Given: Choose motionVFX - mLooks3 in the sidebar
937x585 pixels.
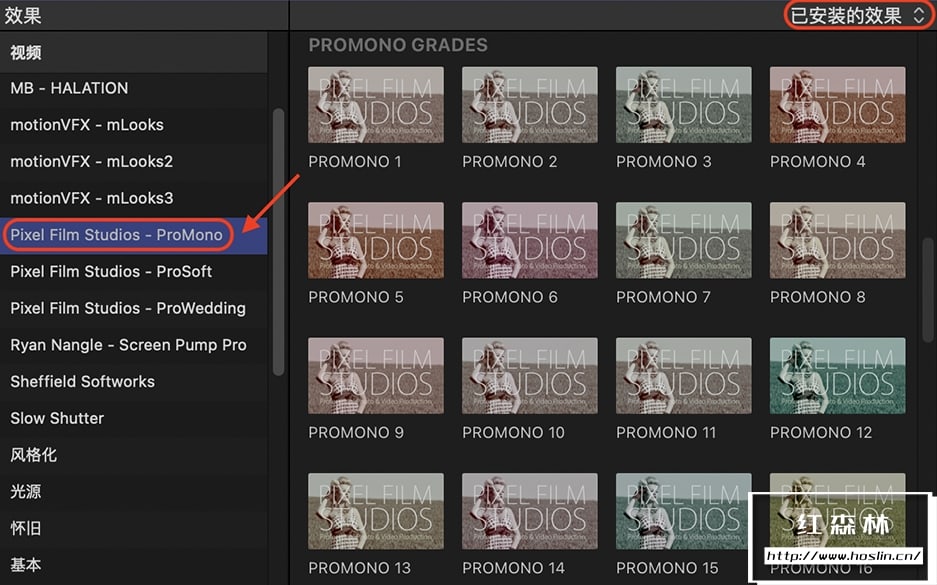Looking at the screenshot, I should [x=134, y=198].
